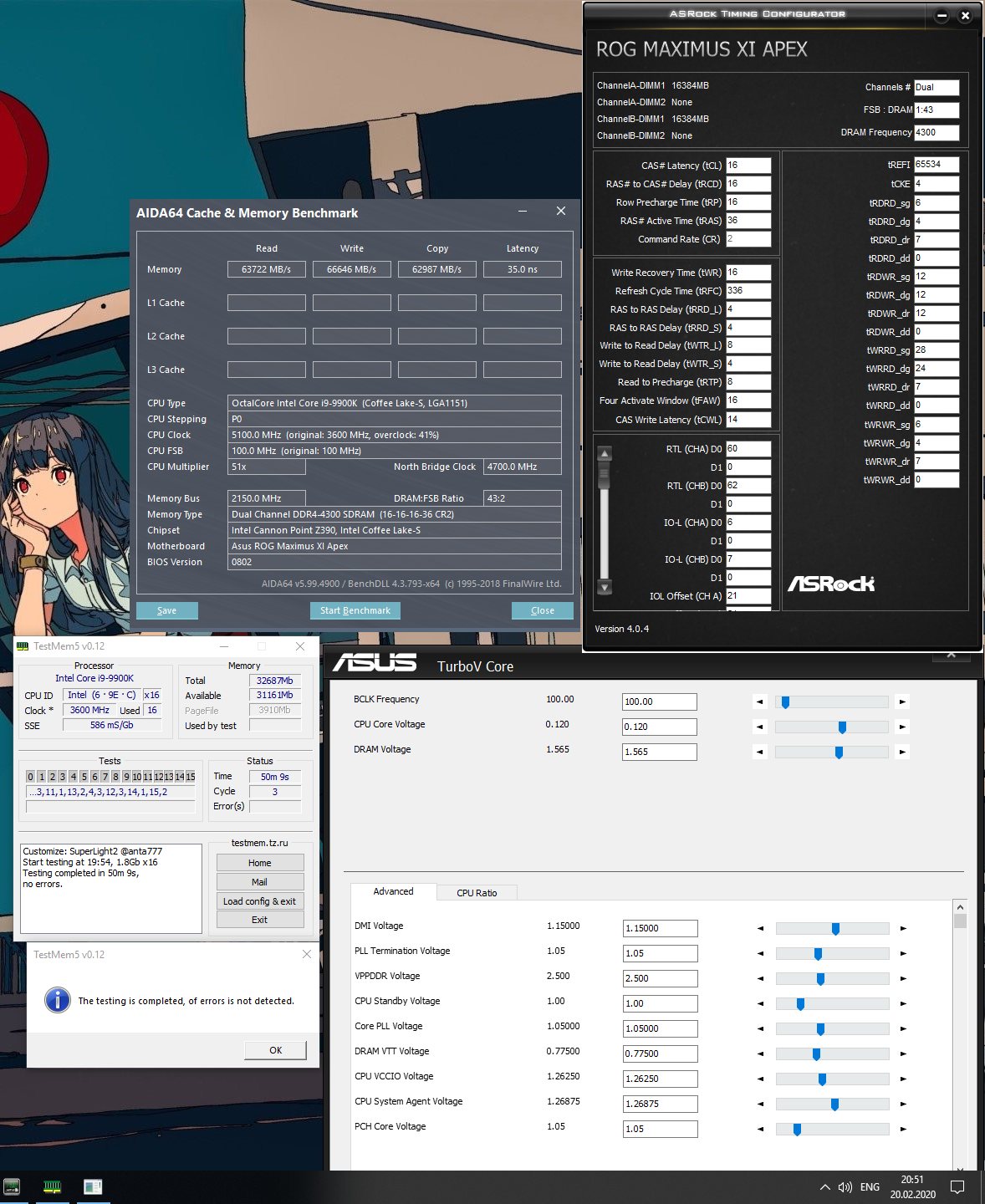Click OK in testing completed dialog

(276, 1050)
